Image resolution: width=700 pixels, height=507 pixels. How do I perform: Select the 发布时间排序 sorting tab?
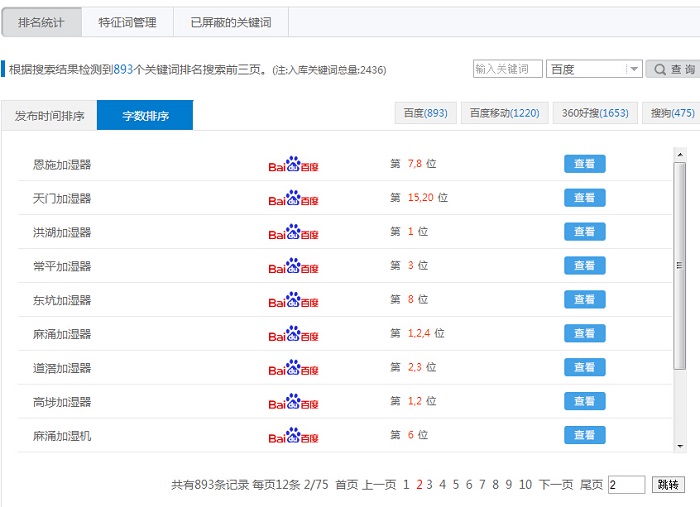(x=49, y=116)
